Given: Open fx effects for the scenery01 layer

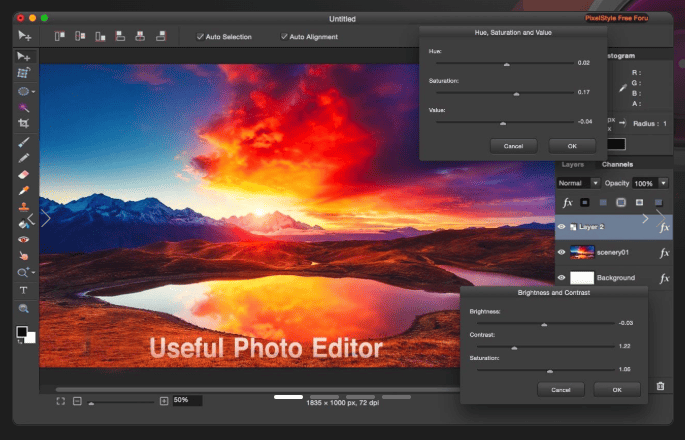Looking at the screenshot, I should [x=664, y=253].
